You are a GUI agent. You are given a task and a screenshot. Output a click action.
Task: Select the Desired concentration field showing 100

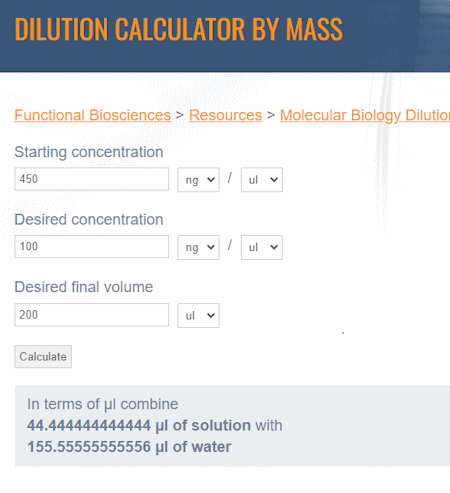(x=91, y=247)
